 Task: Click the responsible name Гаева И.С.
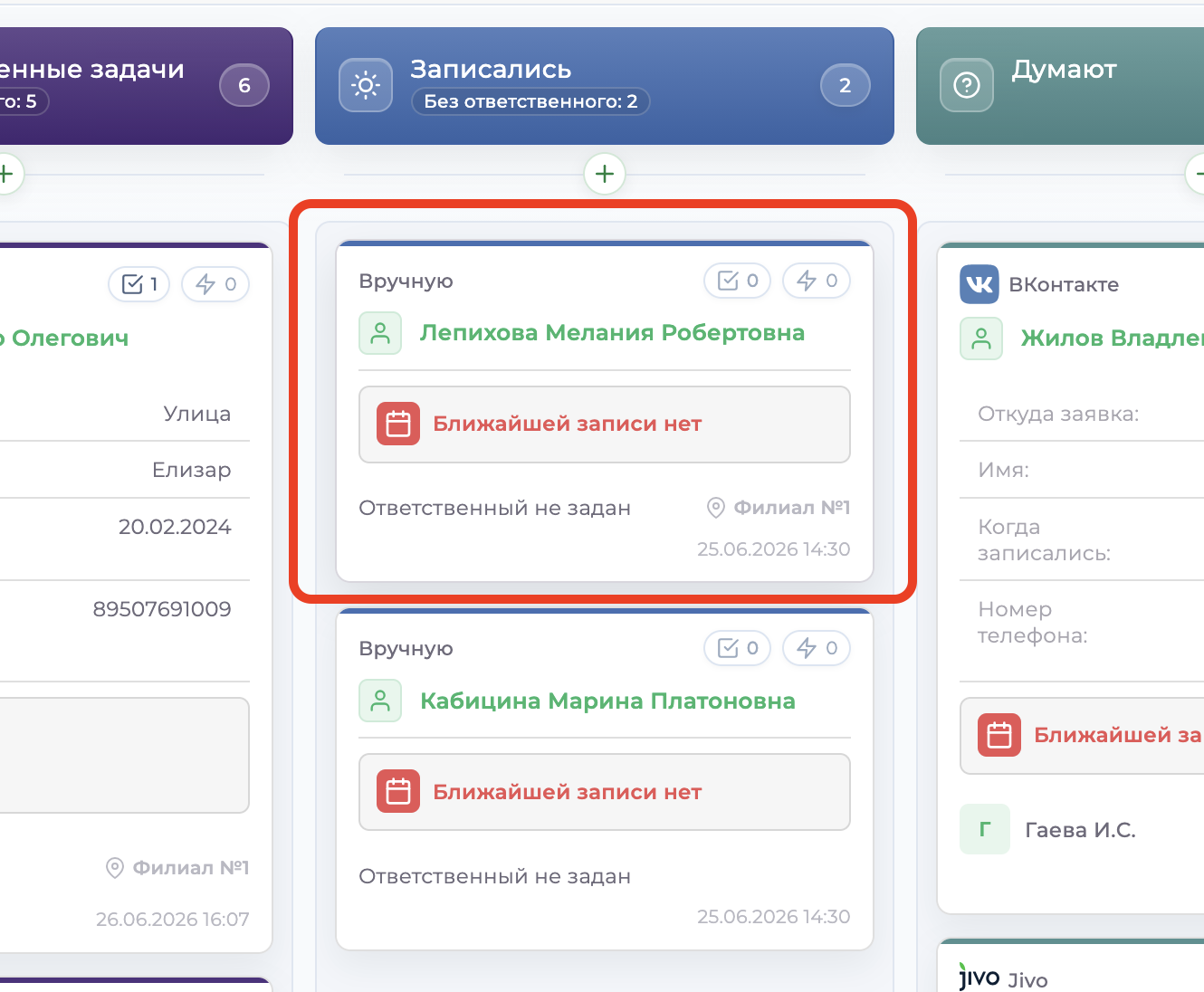tap(1080, 830)
